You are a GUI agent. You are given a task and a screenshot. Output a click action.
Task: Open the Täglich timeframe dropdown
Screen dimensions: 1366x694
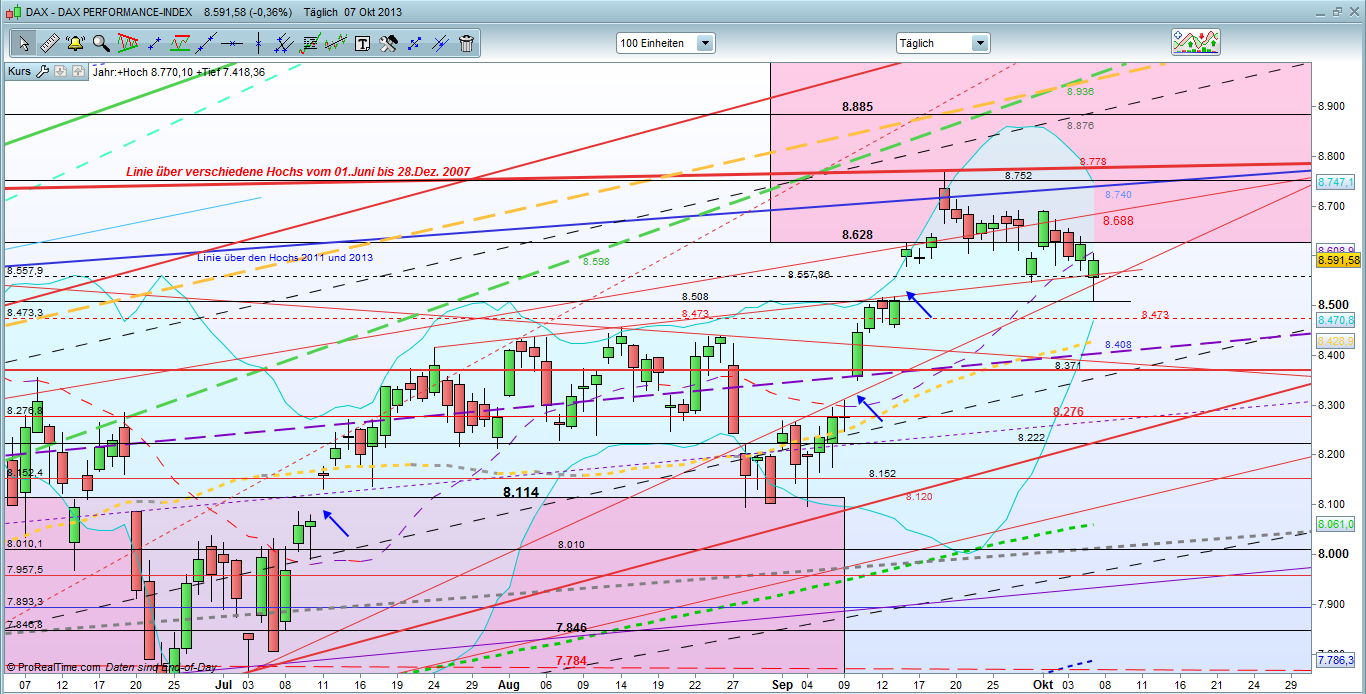(943, 43)
